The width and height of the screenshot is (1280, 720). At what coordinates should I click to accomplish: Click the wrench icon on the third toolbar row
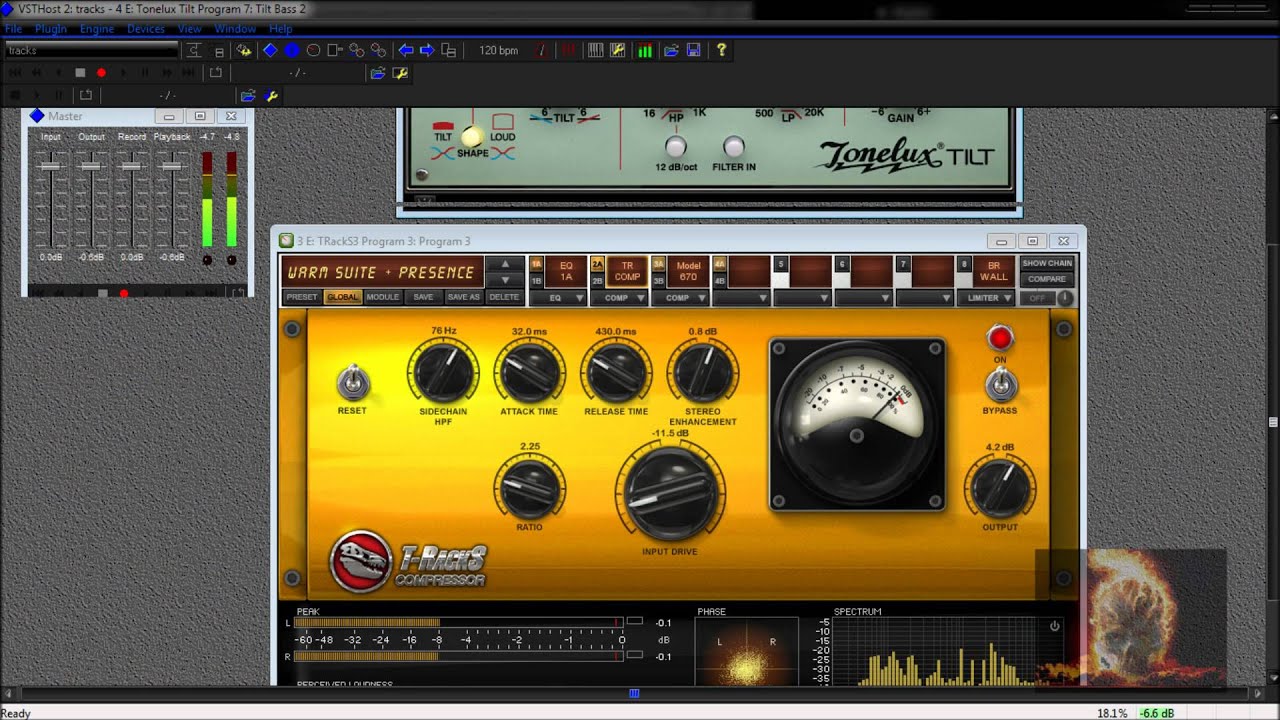[271, 96]
